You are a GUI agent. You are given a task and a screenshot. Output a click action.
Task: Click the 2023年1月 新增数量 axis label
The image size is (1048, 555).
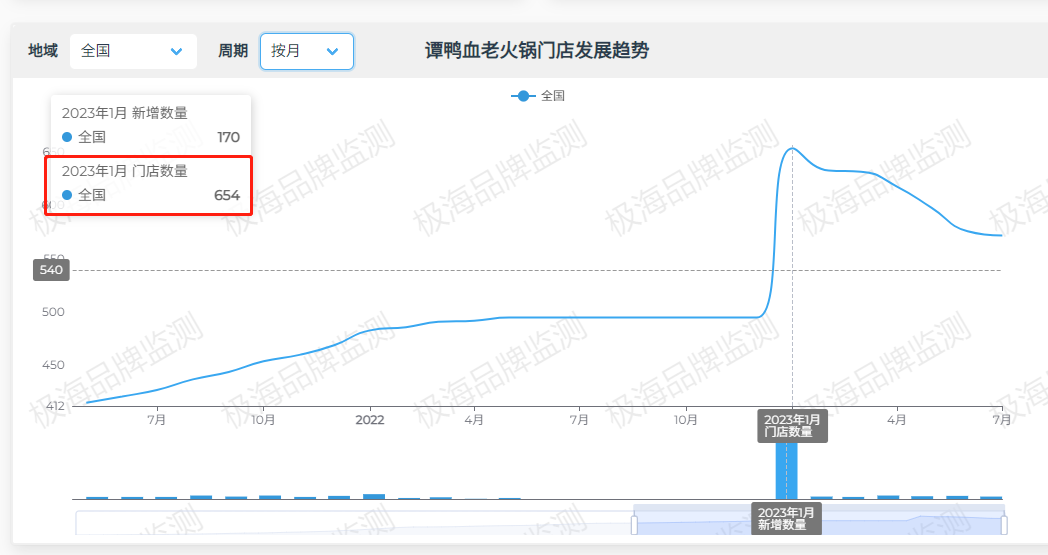[787, 518]
